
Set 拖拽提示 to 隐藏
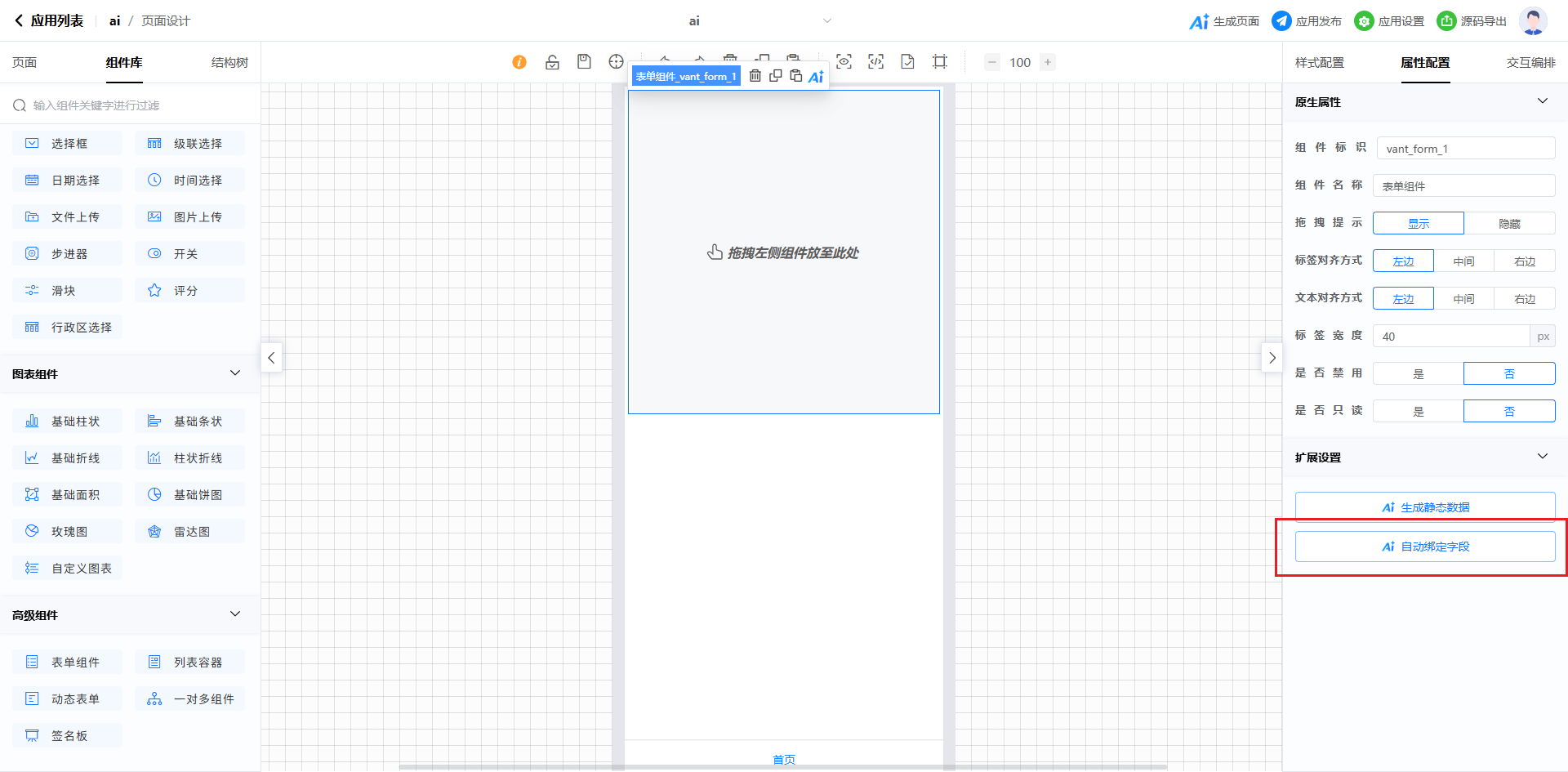[x=1509, y=224]
